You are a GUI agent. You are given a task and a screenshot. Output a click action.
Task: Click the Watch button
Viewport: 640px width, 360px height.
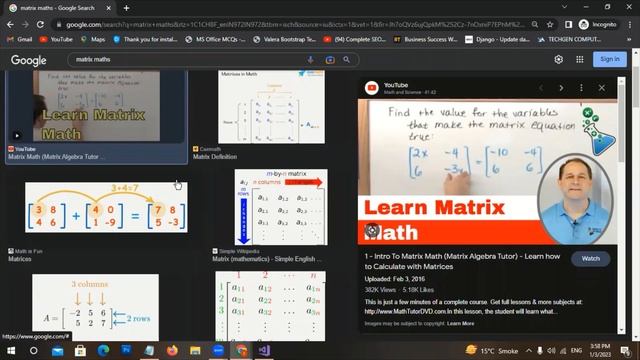click(x=591, y=259)
